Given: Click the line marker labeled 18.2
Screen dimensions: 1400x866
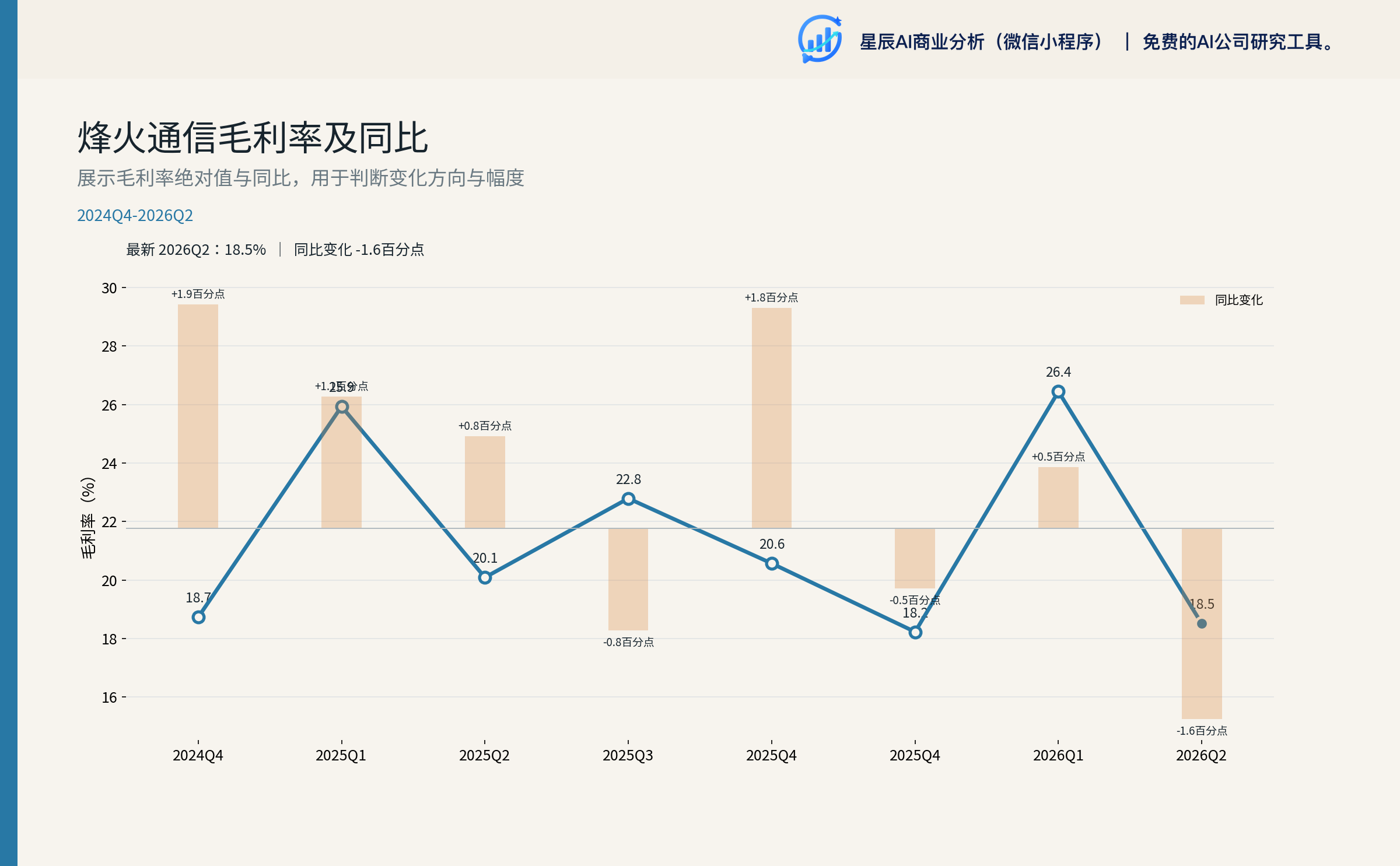Looking at the screenshot, I should [x=915, y=632].
